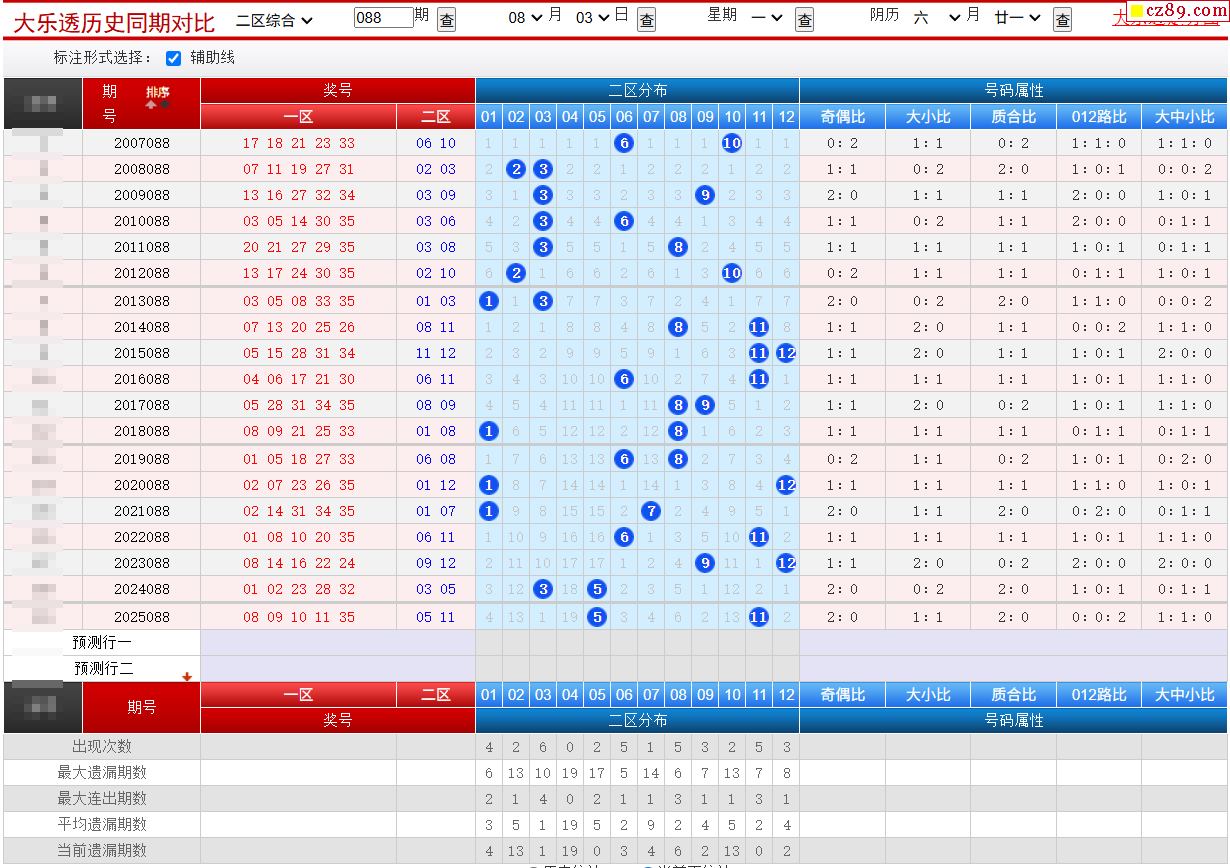Click the blue 02 ball in row 2012088
Image resolution: width=1230 pixels, height=868 pixels.
(x=516, y=273)
